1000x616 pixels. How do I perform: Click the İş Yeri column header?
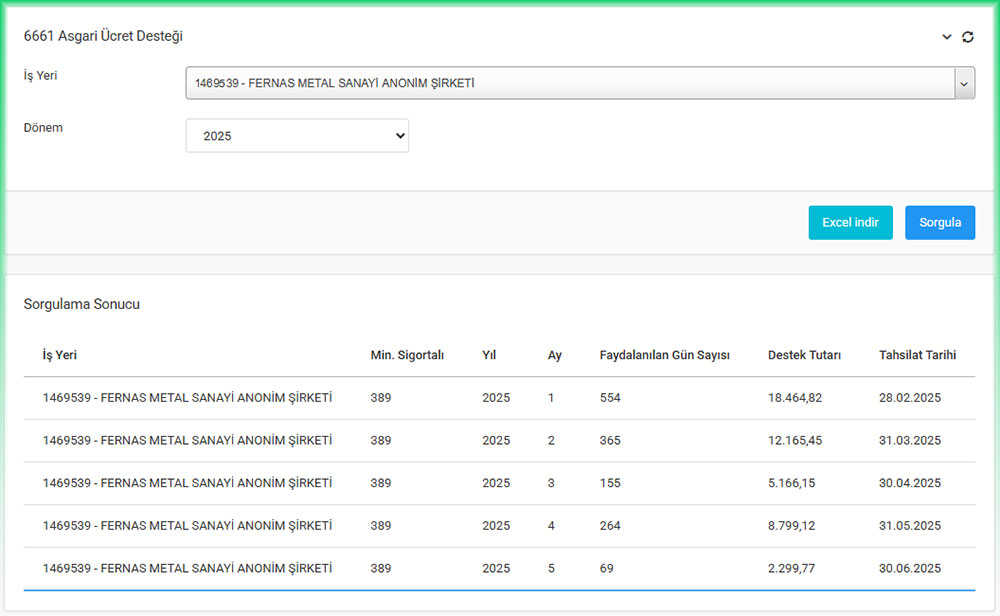pyautogui.click(x=60, y=356)
